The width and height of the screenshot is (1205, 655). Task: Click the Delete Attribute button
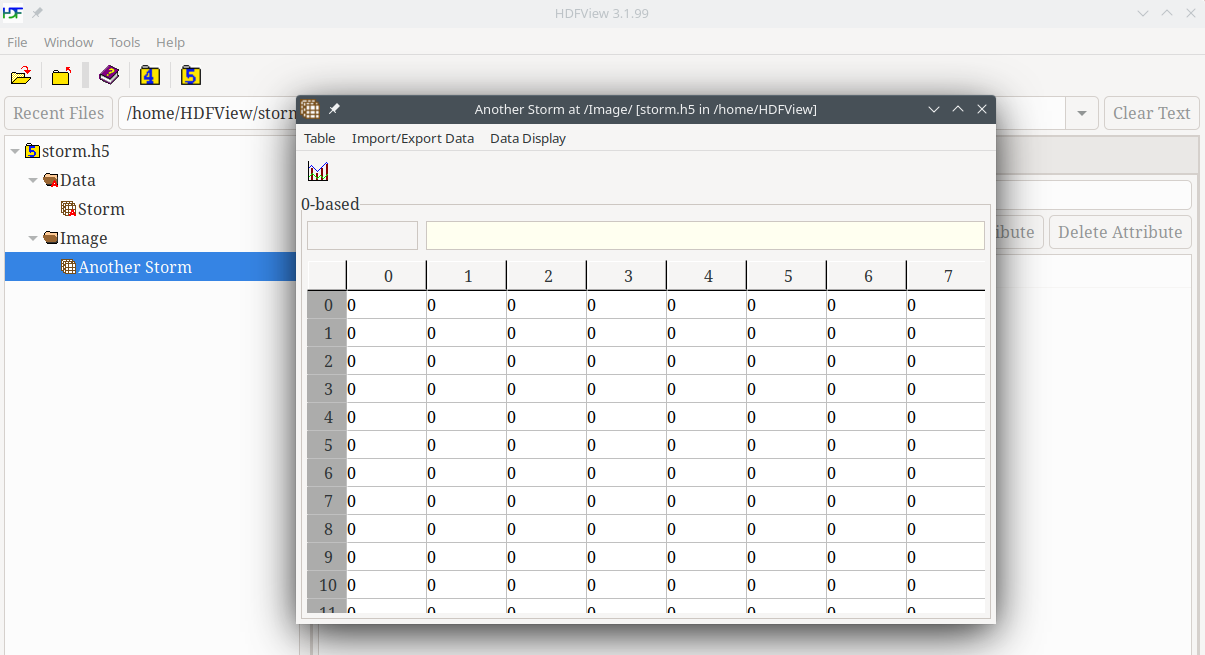(x=1119, y=232)
